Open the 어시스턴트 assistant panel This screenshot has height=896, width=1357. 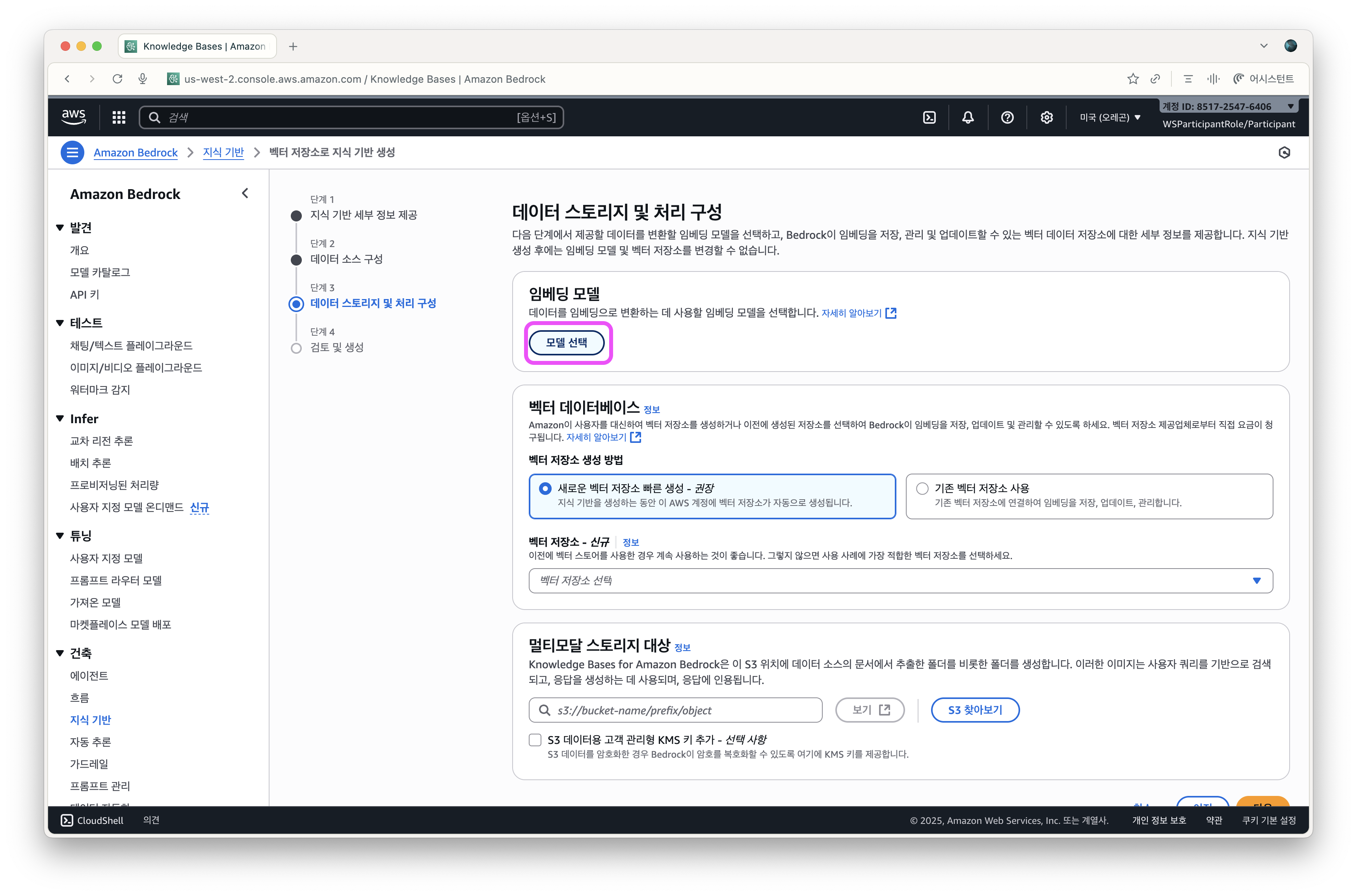[1263, 79]
